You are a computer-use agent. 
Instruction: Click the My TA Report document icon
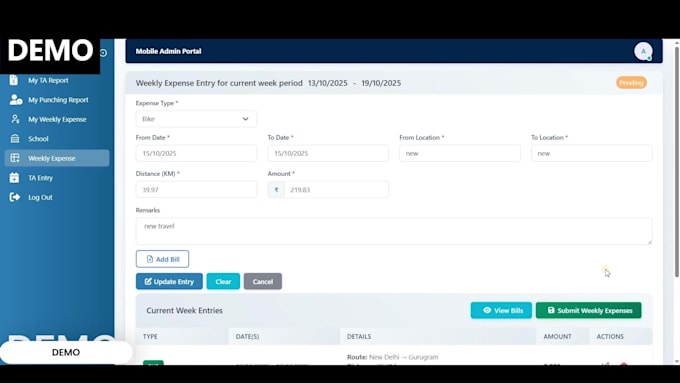point(14,80)
